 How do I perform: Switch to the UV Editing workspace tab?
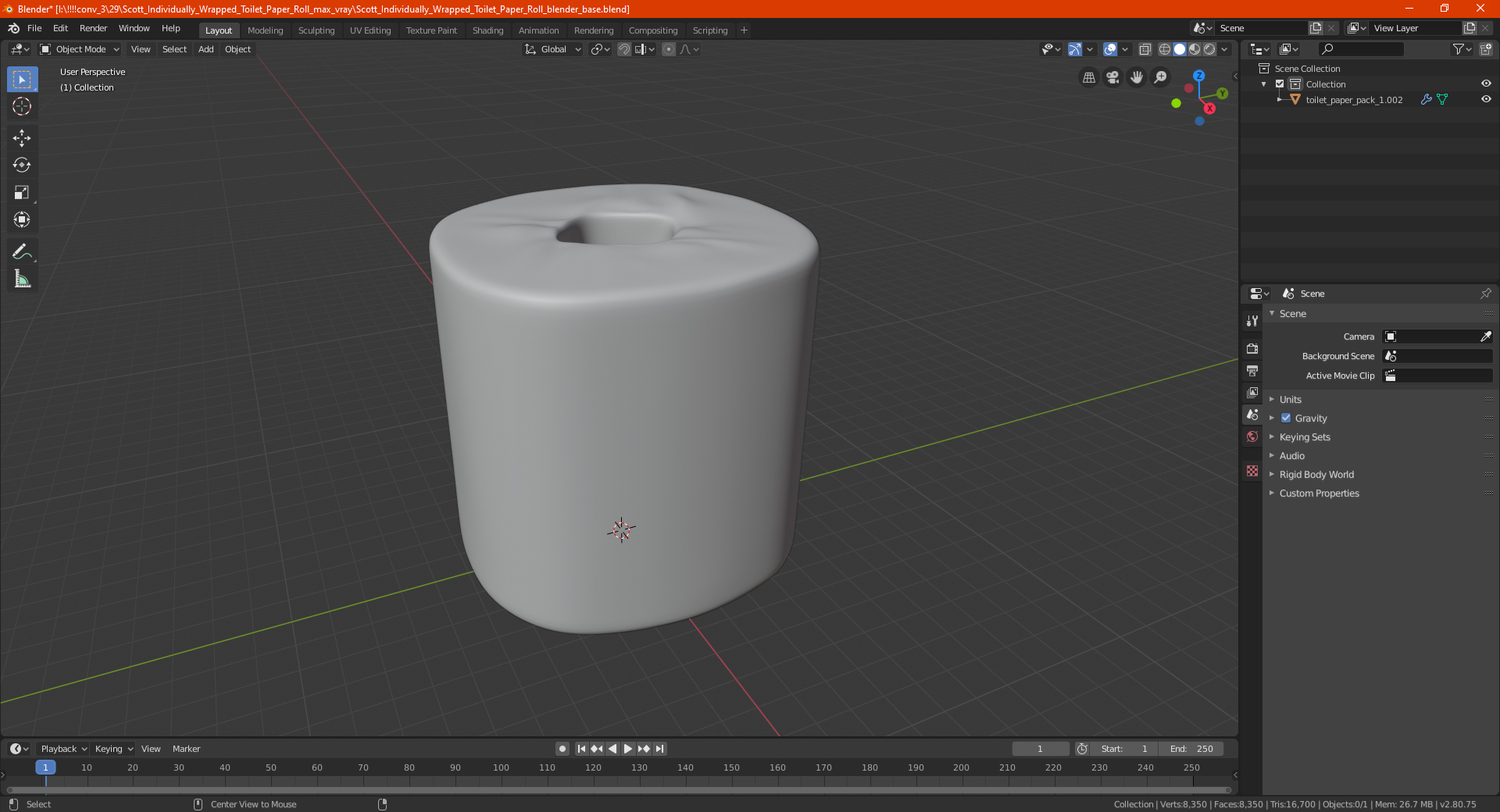point(370,30)
